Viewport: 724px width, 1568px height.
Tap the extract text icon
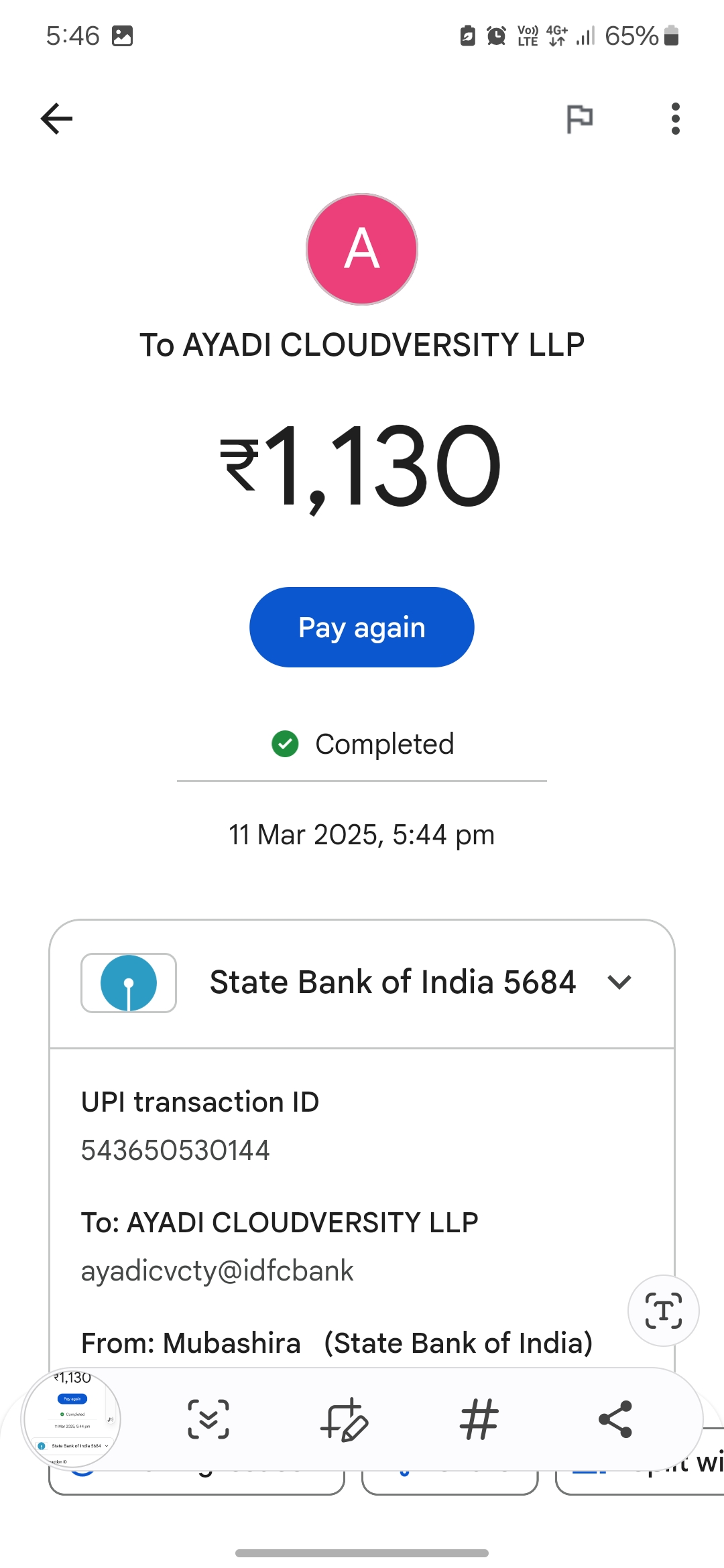point(663,1311)
